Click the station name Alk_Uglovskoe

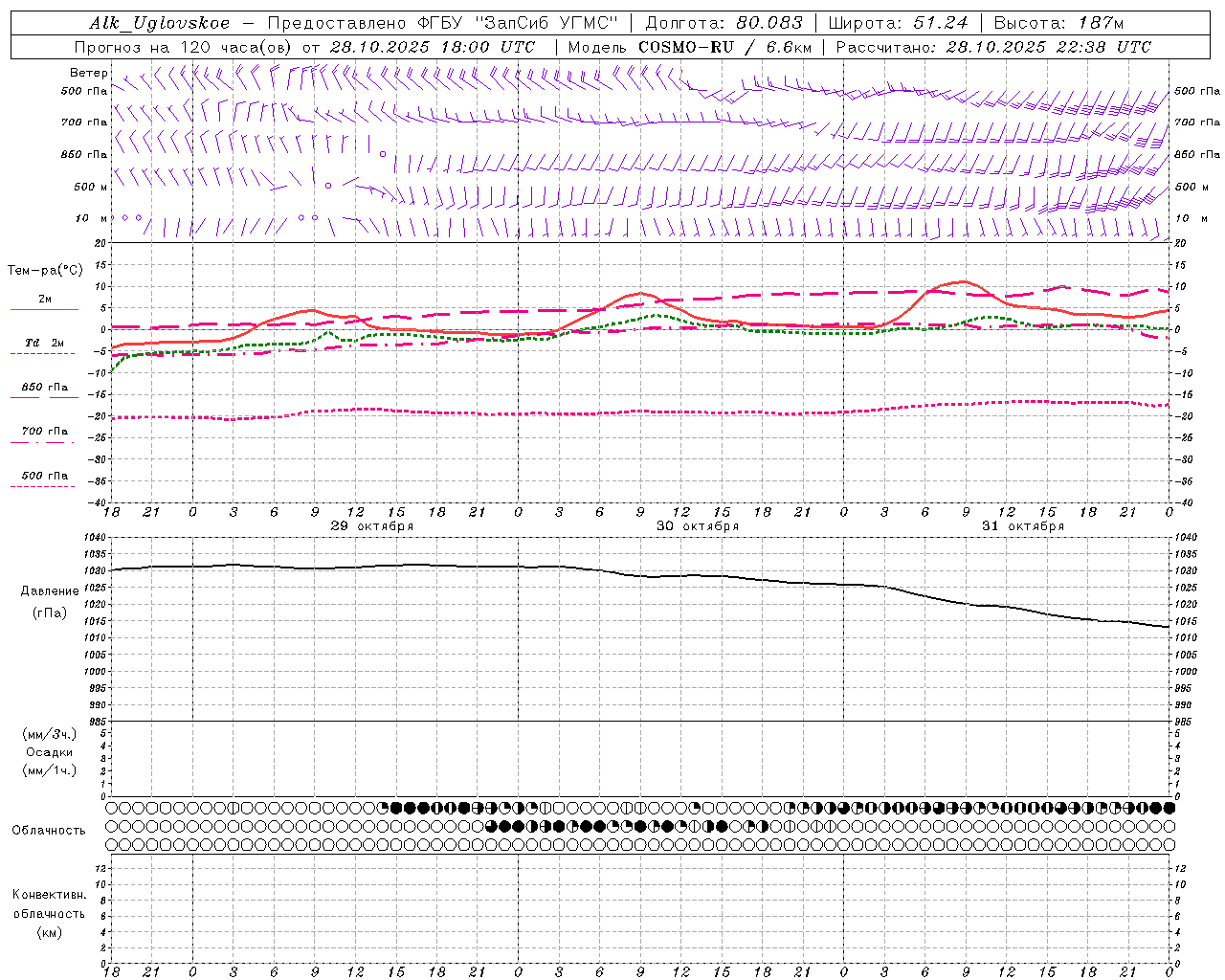(160, 23)
